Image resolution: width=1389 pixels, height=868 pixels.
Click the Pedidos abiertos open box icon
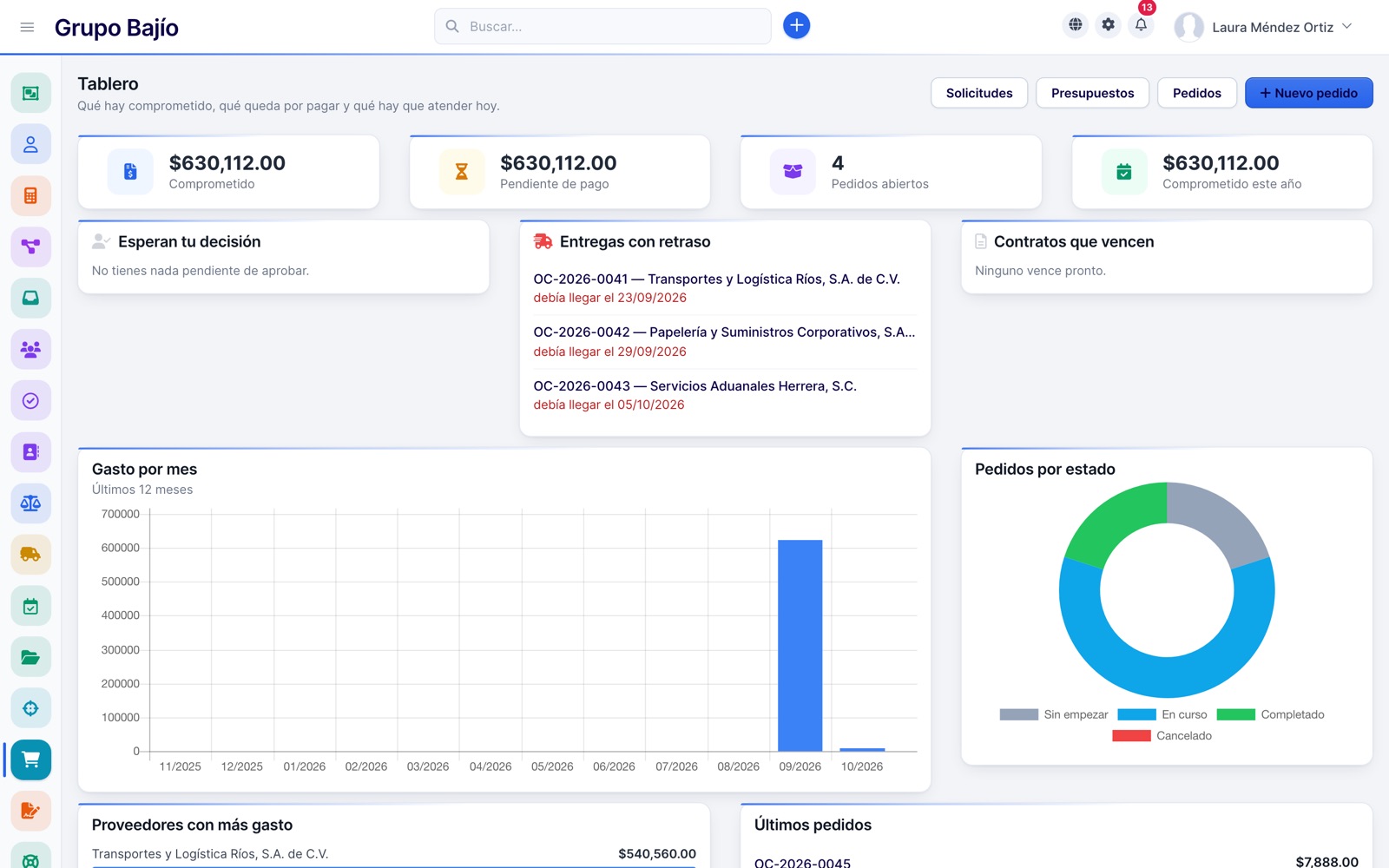793,171
